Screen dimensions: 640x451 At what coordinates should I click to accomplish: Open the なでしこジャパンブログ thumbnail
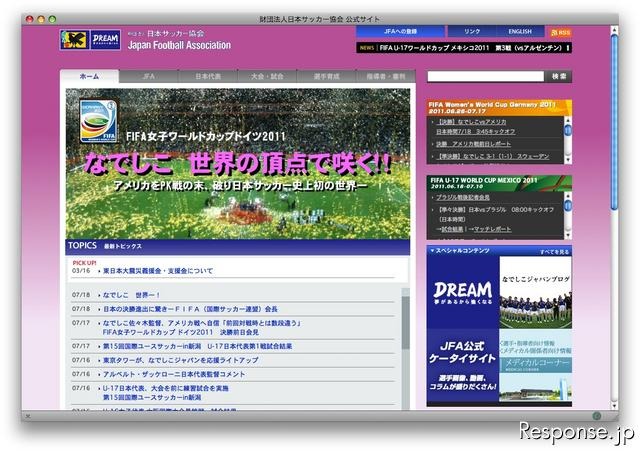point(536,292)
